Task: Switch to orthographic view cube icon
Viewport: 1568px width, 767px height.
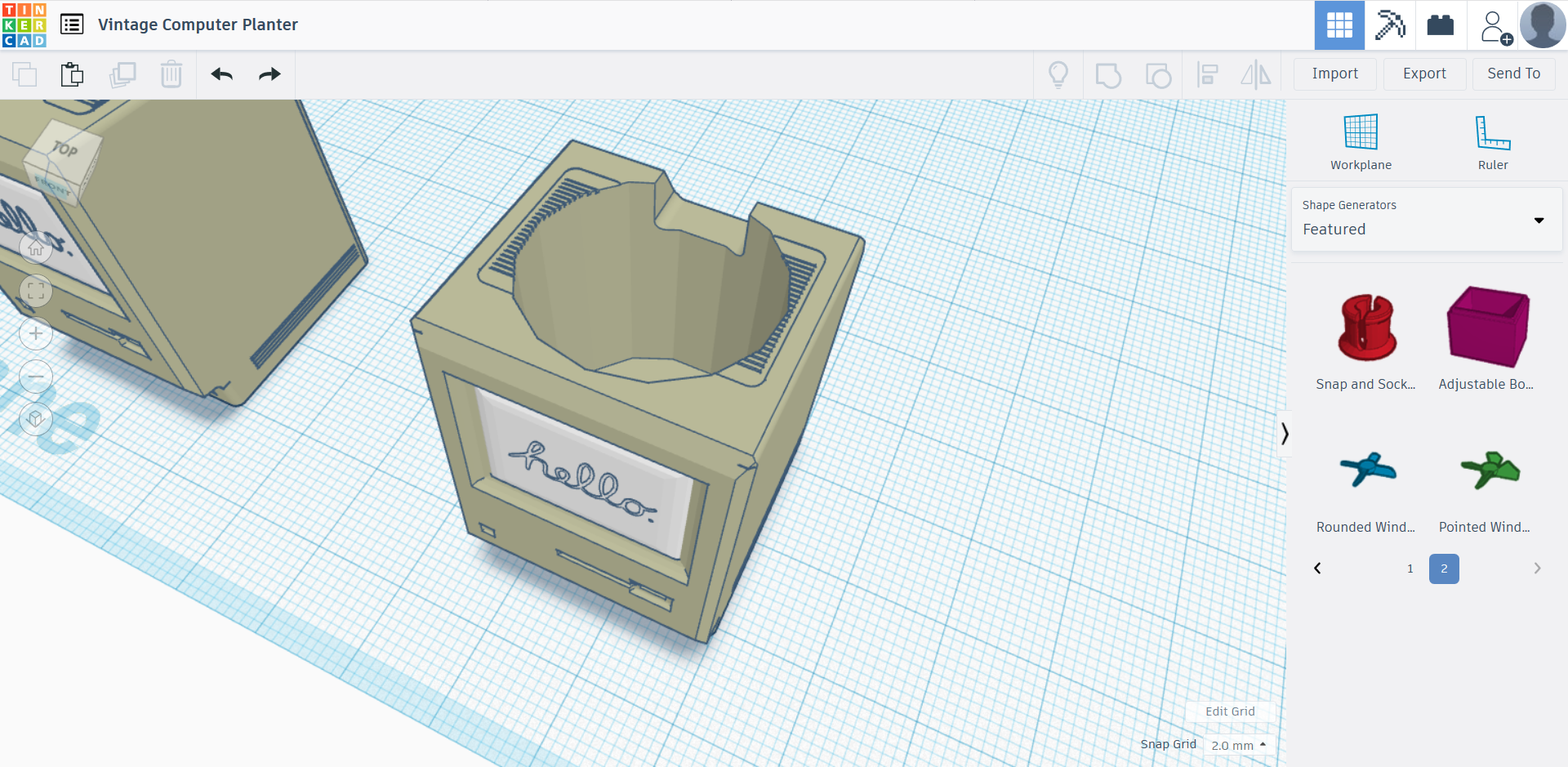Action: [x=36, y=419]
